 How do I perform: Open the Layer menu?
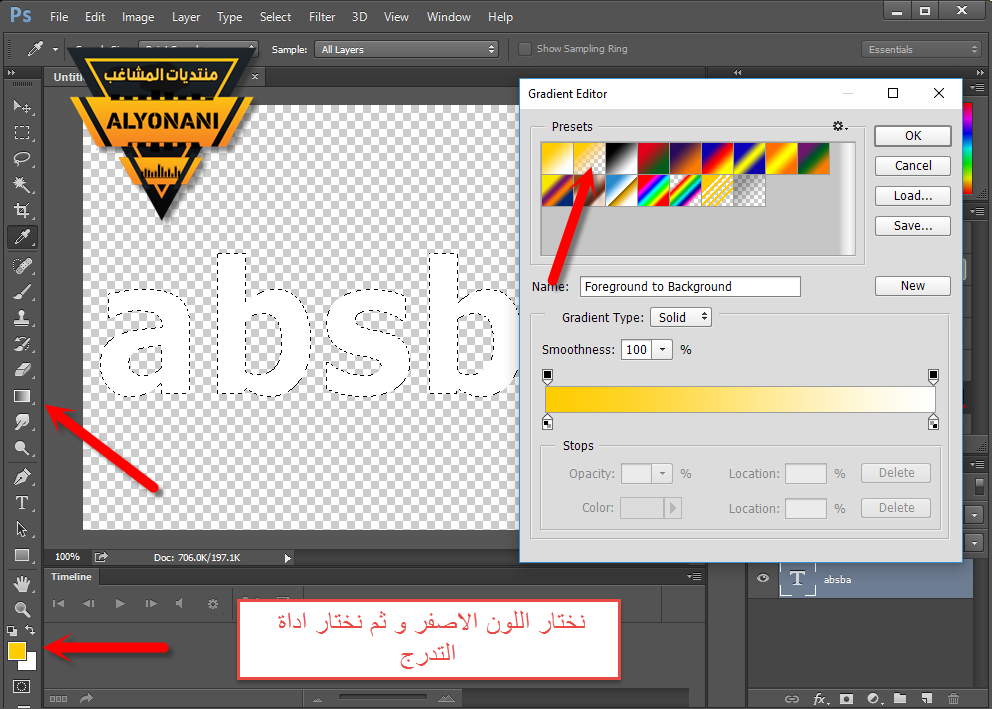pyautogui.click(x=186, y=17)
